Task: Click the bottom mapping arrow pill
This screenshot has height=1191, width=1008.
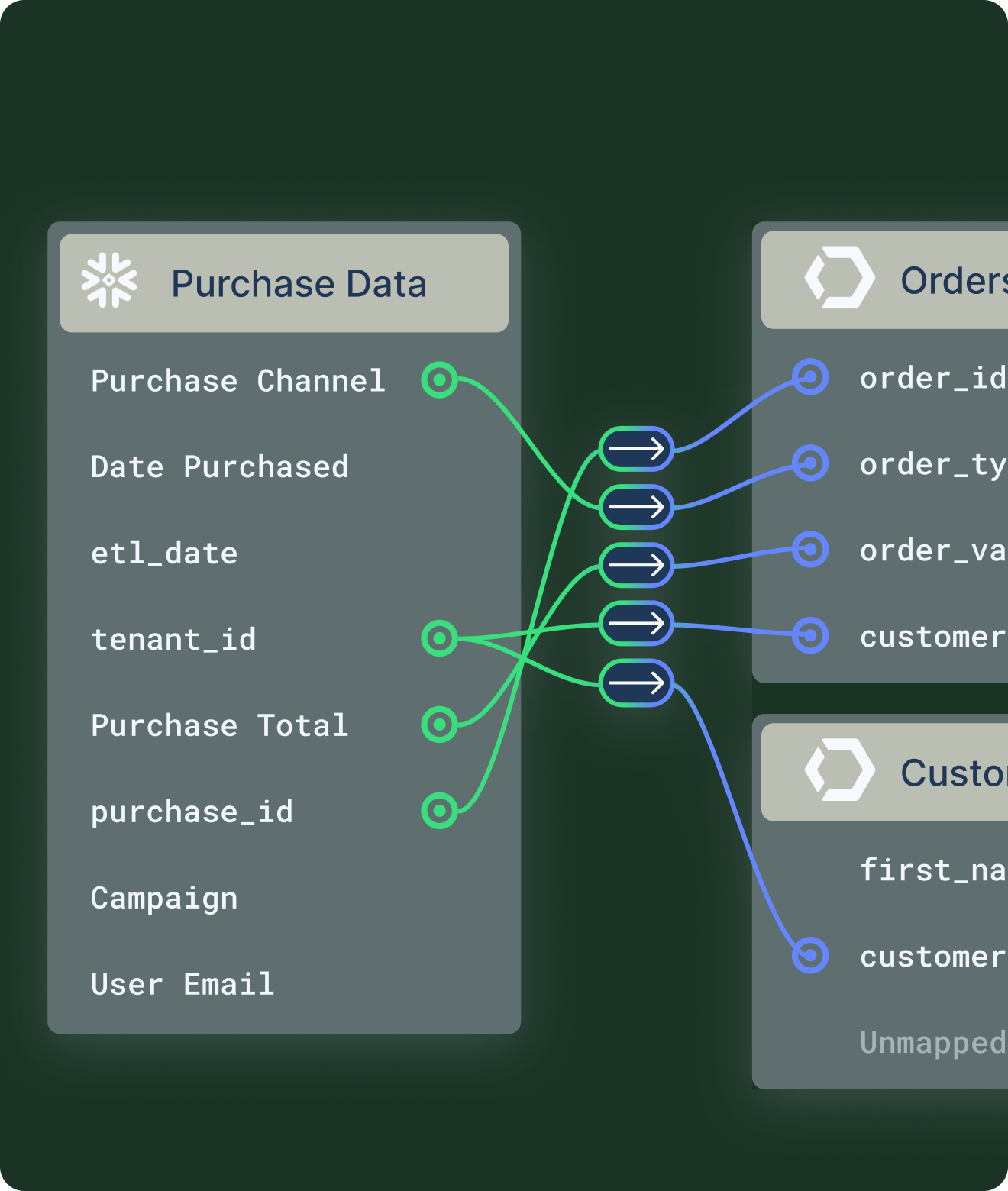Action: tap(636, 683)
